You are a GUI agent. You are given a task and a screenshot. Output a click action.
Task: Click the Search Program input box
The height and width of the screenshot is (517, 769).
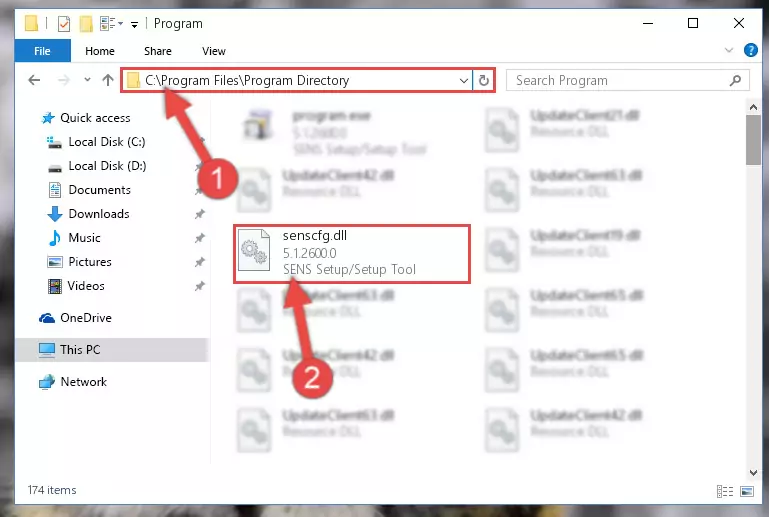click(618, 80)
